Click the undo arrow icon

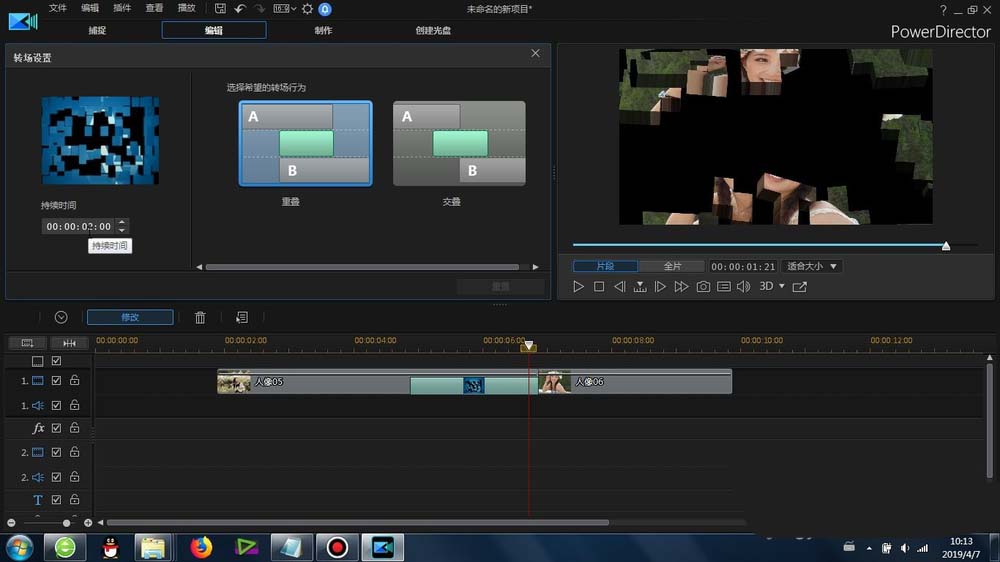(240, 8)
